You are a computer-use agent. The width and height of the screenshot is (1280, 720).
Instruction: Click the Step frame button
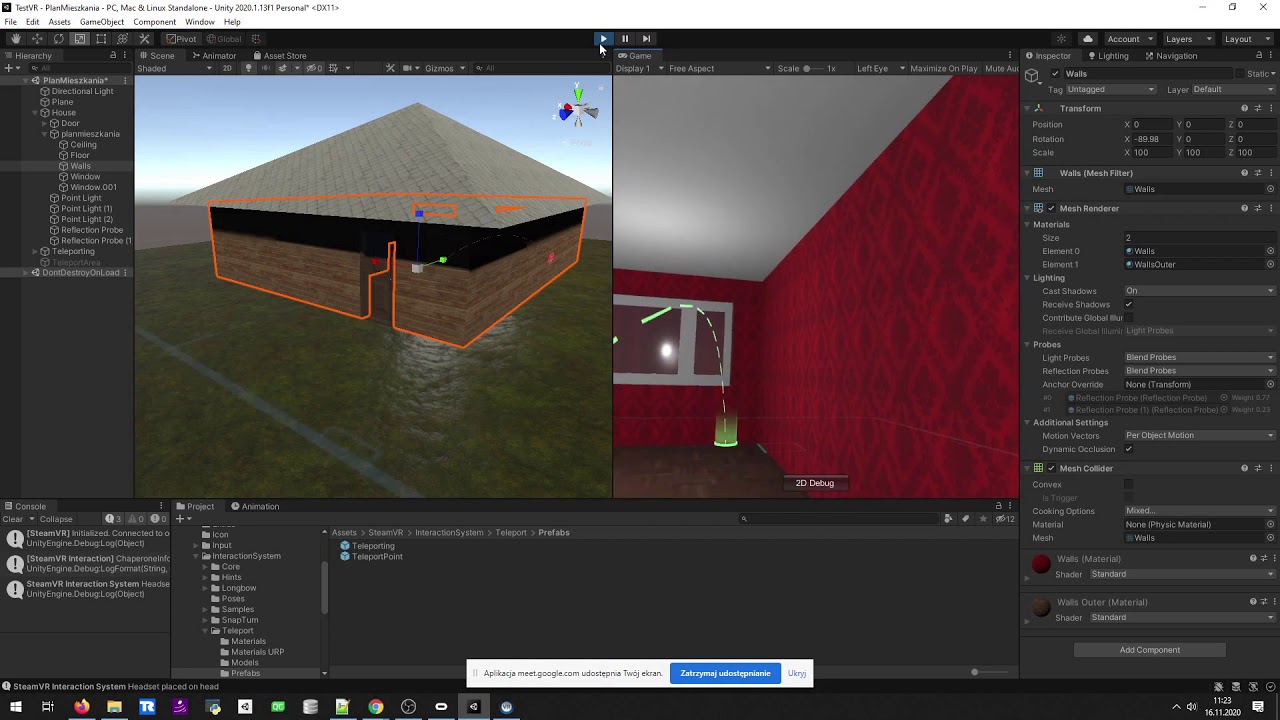pyautogui.click(x=646, y=39)
